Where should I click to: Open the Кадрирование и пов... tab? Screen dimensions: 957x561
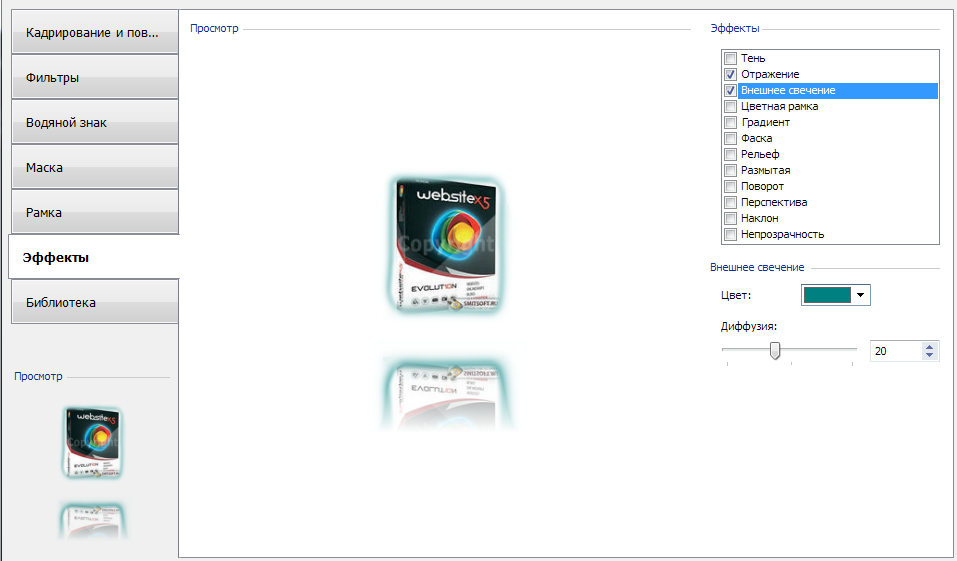click(x=95, y=32)
